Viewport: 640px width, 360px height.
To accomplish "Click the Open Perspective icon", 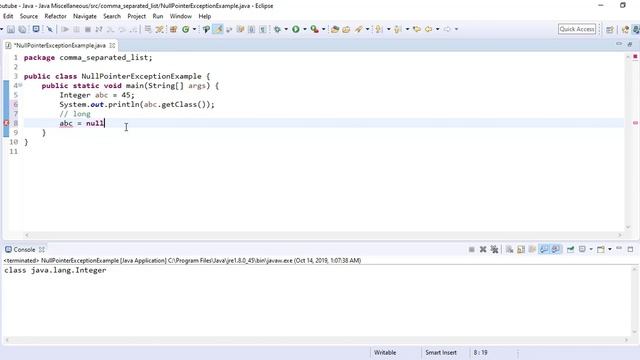I will [x=610, y=29].
